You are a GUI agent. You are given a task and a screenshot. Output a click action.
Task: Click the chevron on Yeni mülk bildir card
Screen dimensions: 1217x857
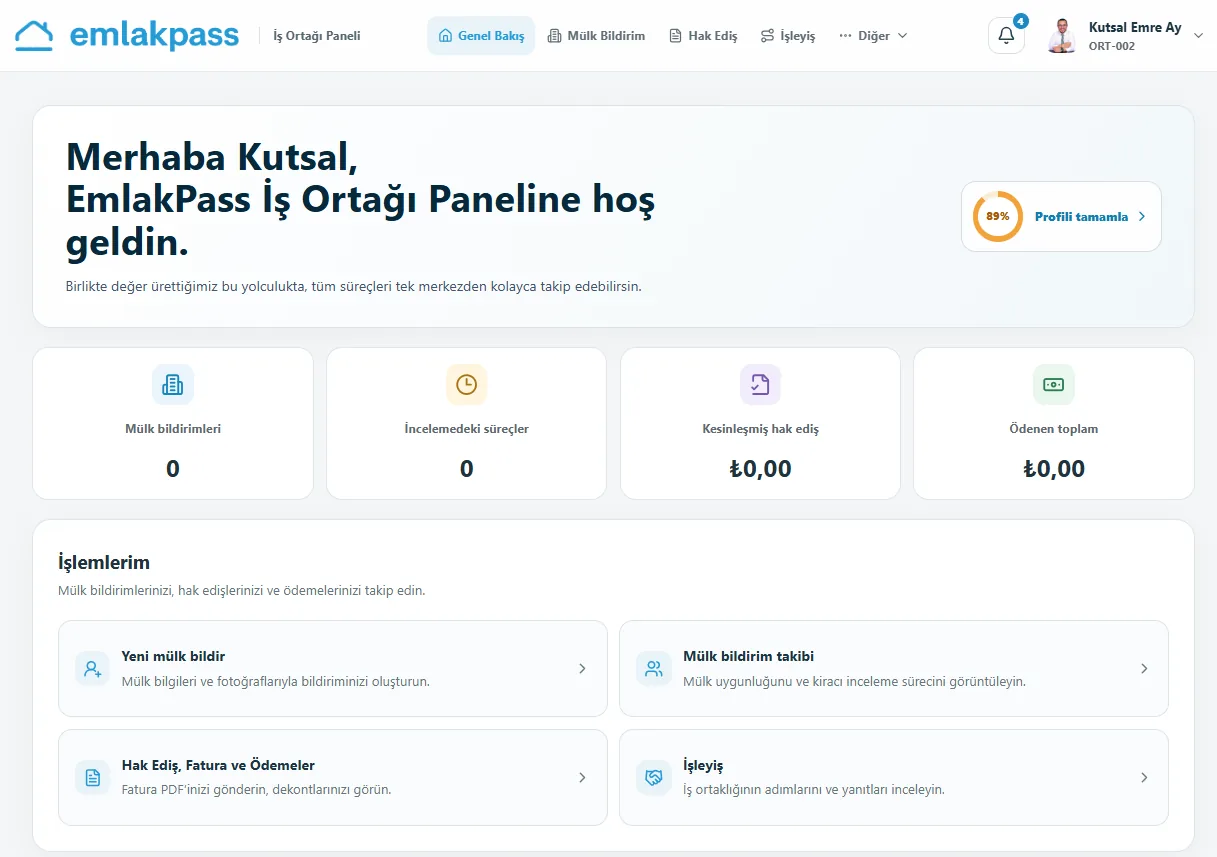(x=582, y=669)
